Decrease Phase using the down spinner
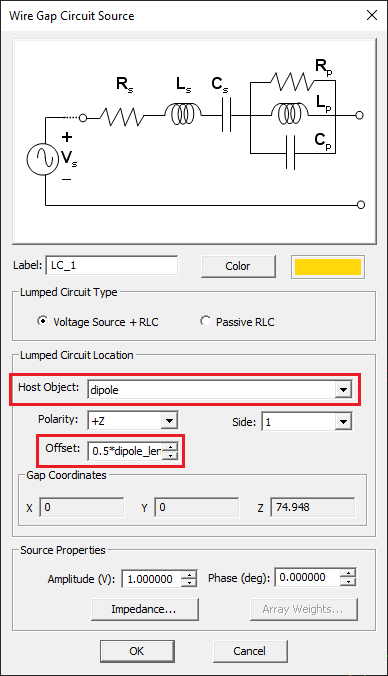 pyautogui.click(x=348, y=581)
